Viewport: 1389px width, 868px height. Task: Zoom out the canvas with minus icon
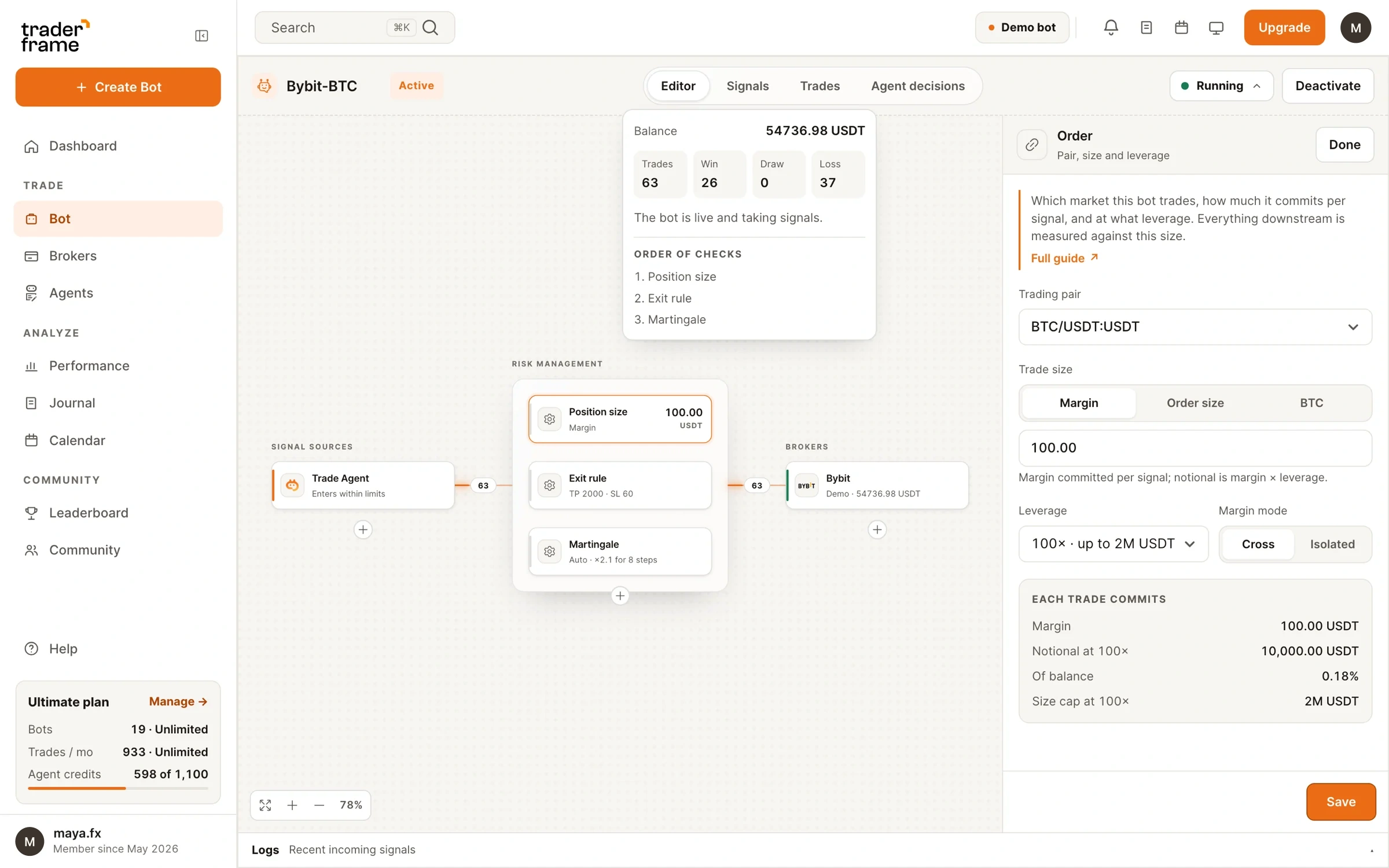(x=319, y=805)
